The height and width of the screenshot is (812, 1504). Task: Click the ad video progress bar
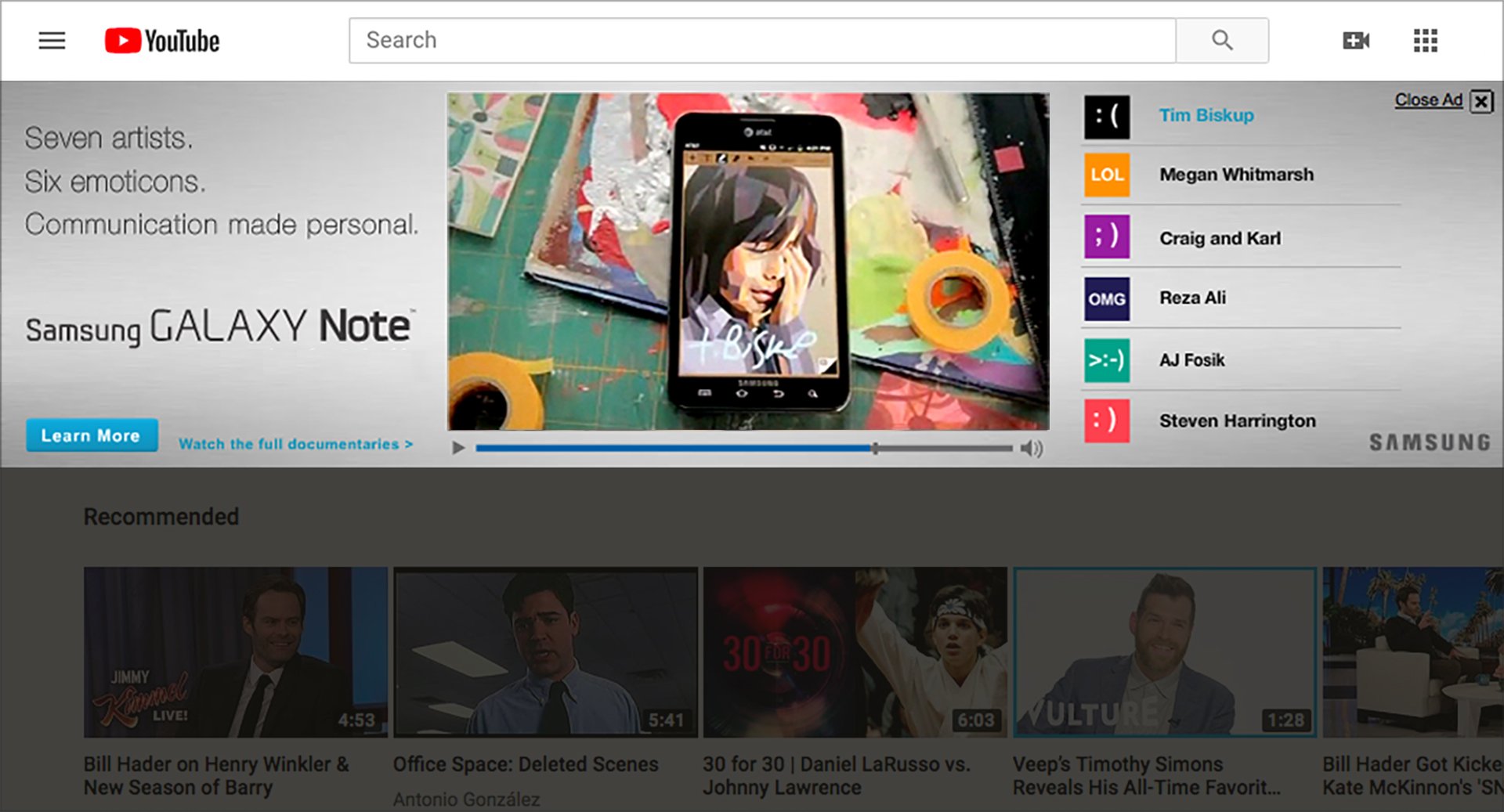pos(743,449)
